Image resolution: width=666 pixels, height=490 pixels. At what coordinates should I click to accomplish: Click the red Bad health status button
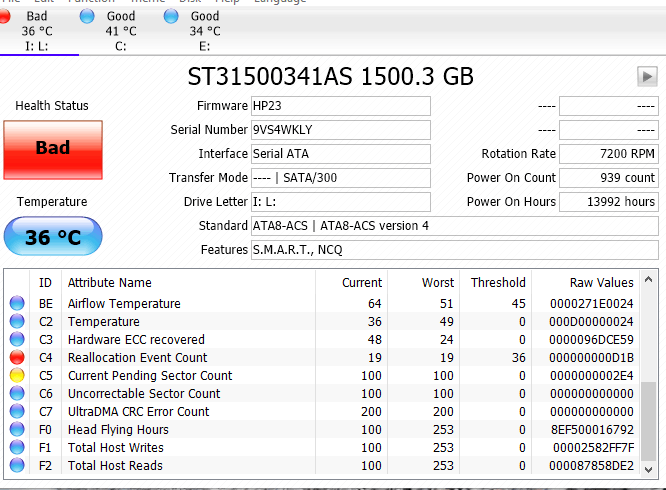tap(53, 150)
